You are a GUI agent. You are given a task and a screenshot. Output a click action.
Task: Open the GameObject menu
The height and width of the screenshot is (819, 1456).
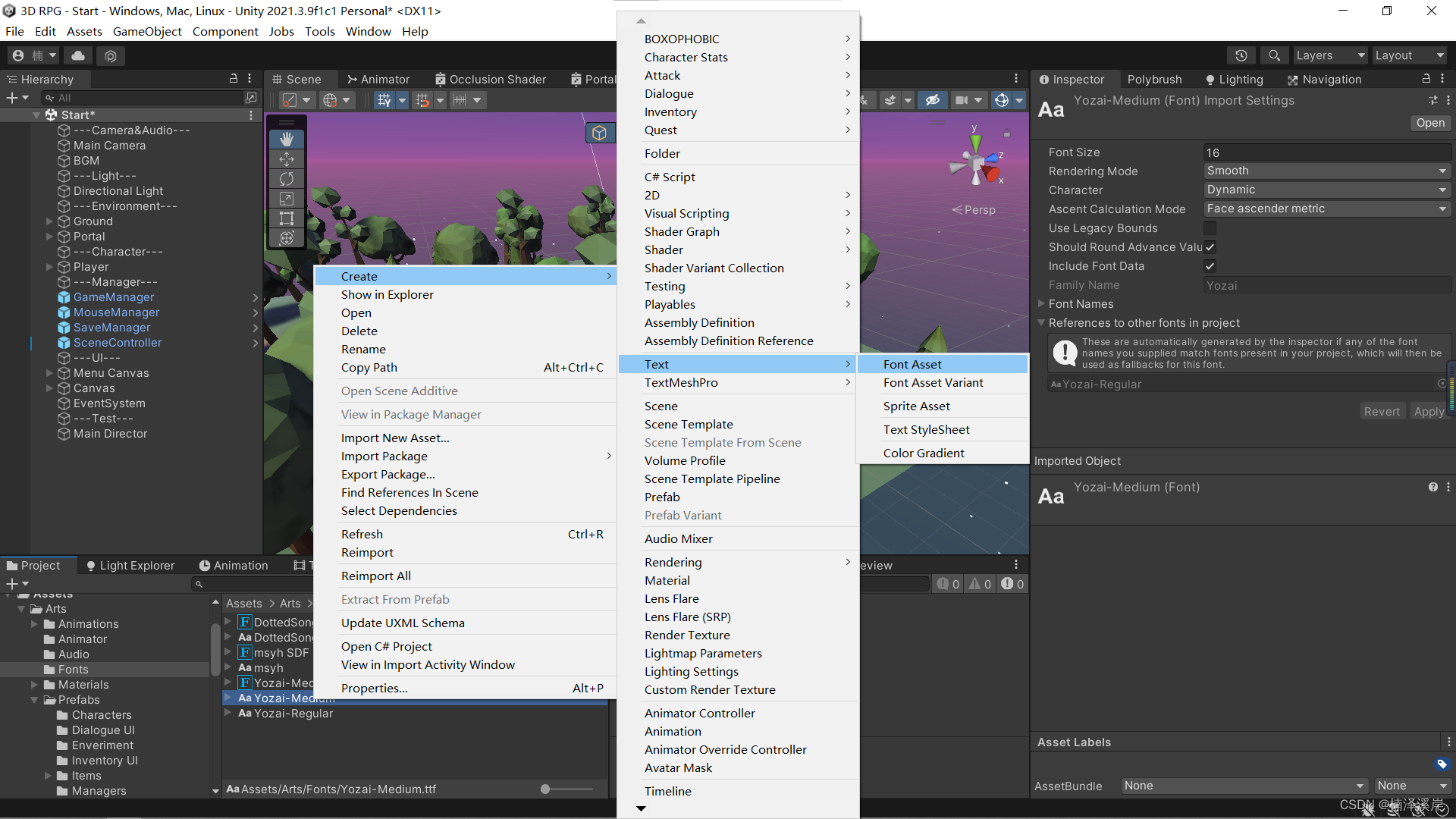(x=147, y=32)
